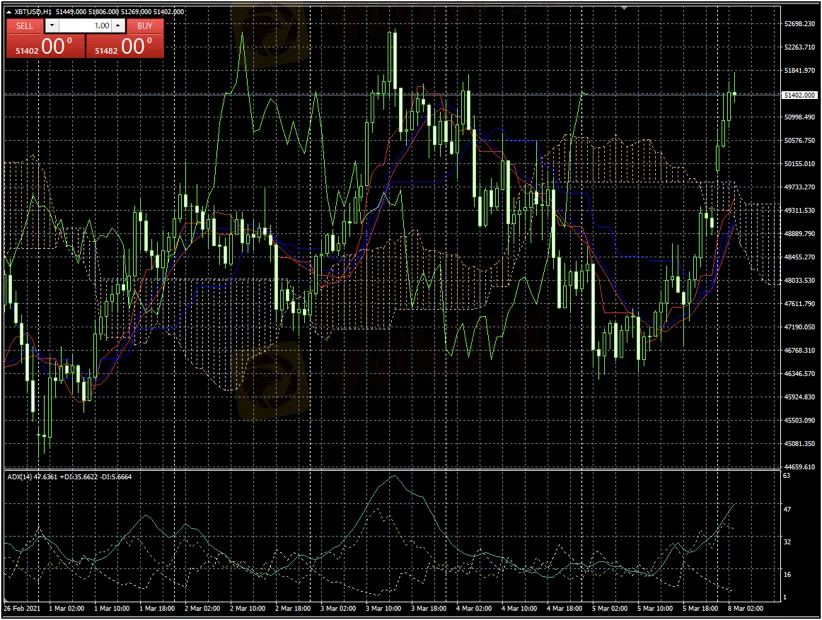Viewport: 822px width, 620px height.
Task: Click the 52698.230 price scale label
Action: tap(800, 24)
